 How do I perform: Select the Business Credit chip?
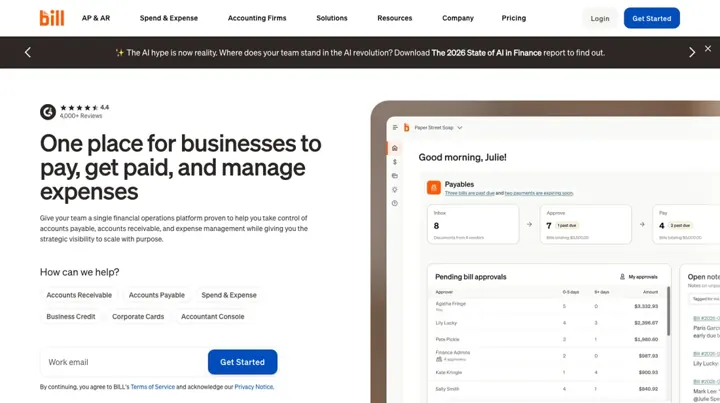(71, 317)
